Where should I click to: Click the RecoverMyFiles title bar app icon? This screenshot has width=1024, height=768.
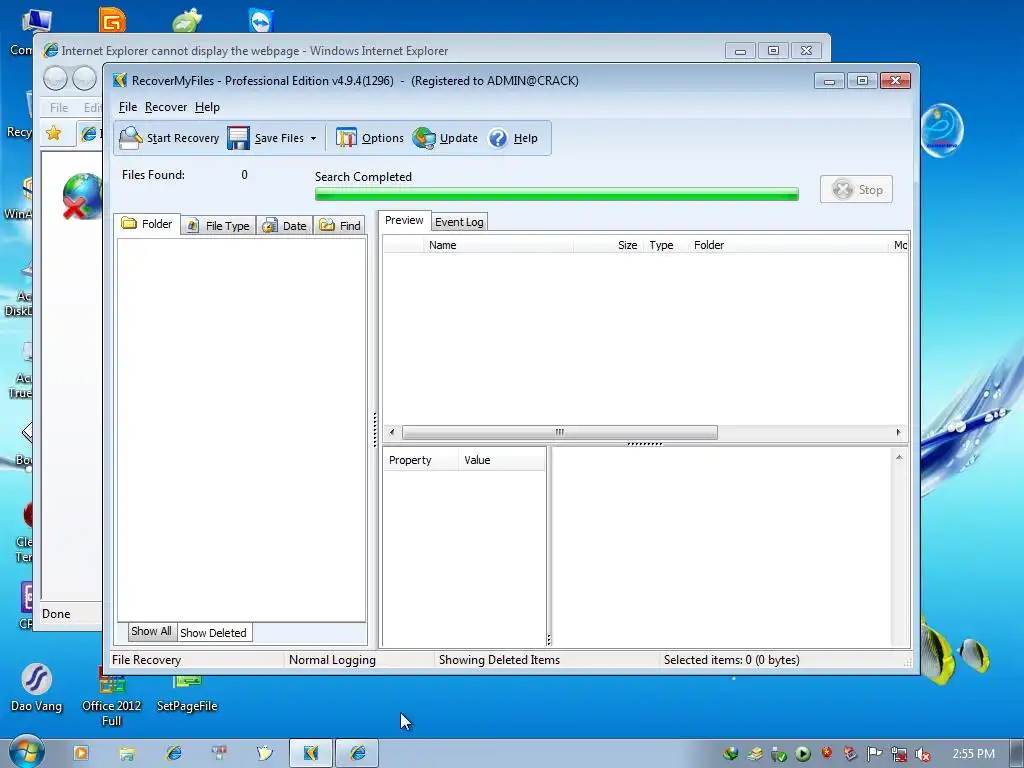click(x=120, y=80)
